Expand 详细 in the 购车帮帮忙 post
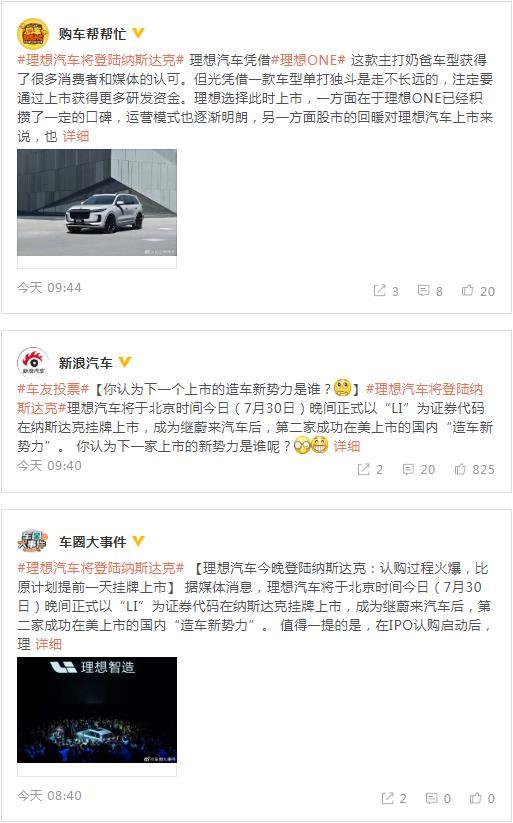This screenshot has width=513, height=823. (x=76, y=136)
